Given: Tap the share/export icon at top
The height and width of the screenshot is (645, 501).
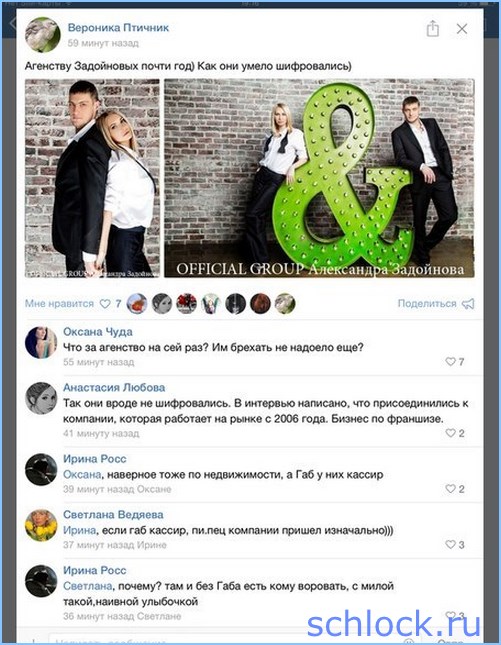Looking at the screenshot, I should pyautogui.click(x=432, y=28).
